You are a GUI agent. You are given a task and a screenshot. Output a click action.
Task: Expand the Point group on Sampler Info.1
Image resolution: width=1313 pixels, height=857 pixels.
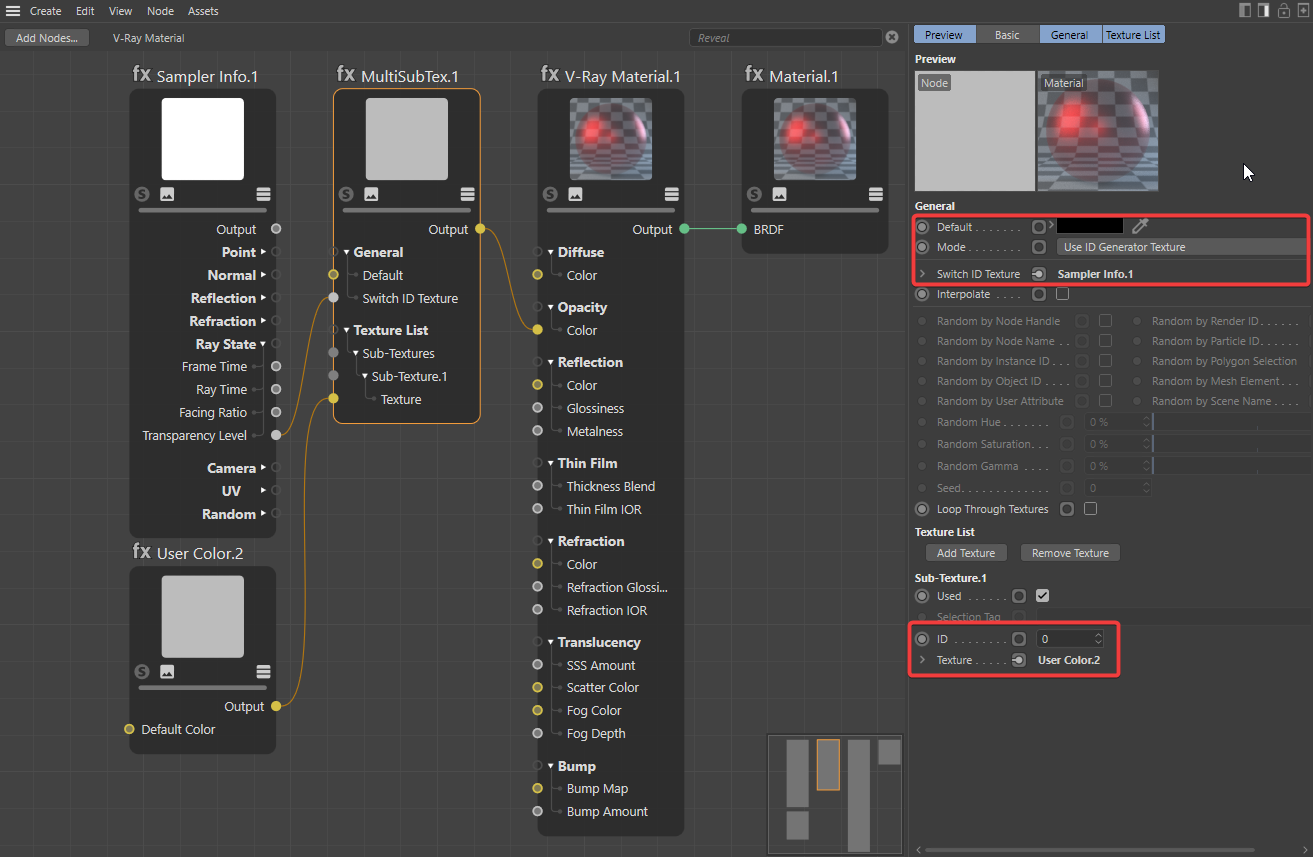(263, 252)
